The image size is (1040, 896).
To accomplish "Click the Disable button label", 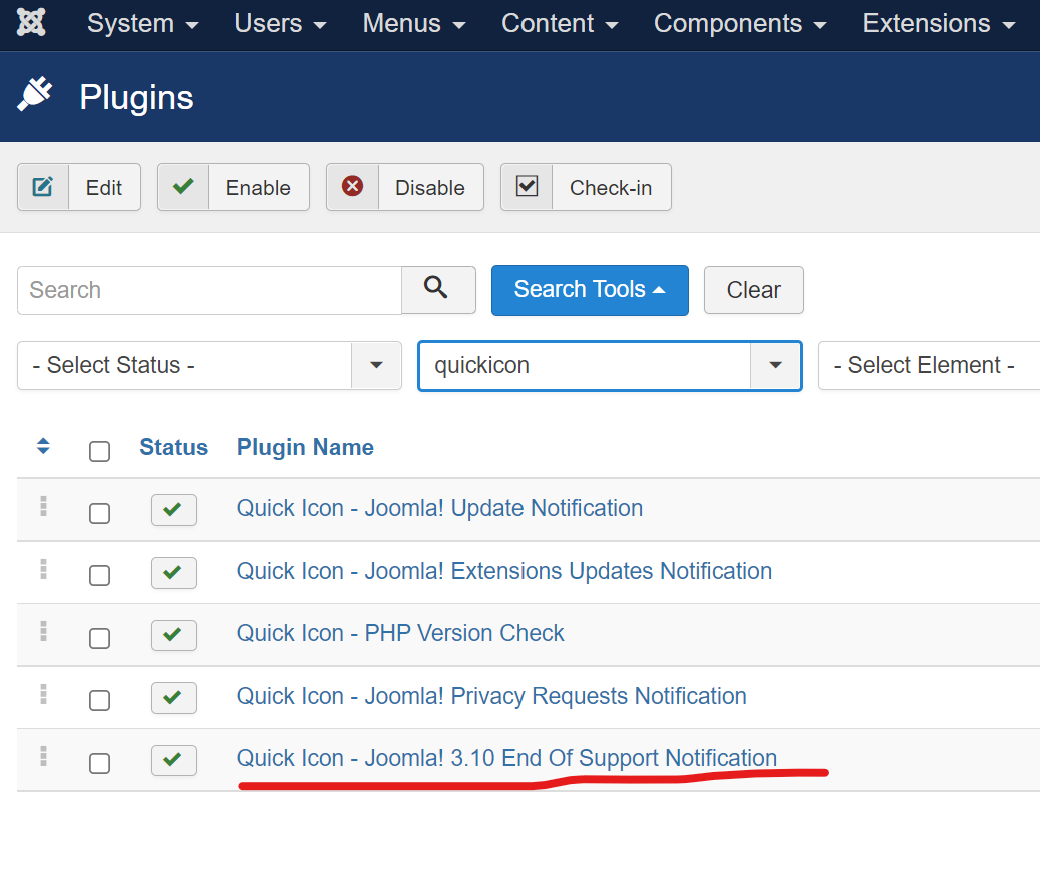I will pos(430,188).
